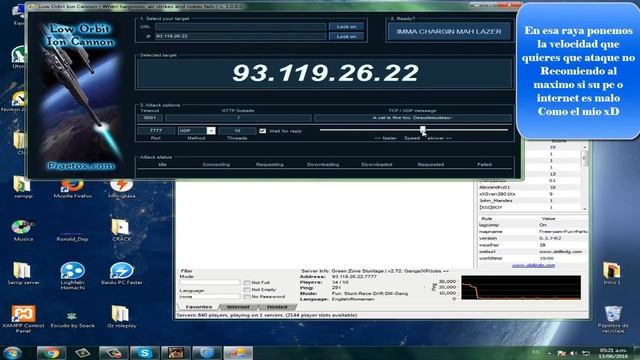Toggle the Wait for reply checkbox

[x=262, y=131]
